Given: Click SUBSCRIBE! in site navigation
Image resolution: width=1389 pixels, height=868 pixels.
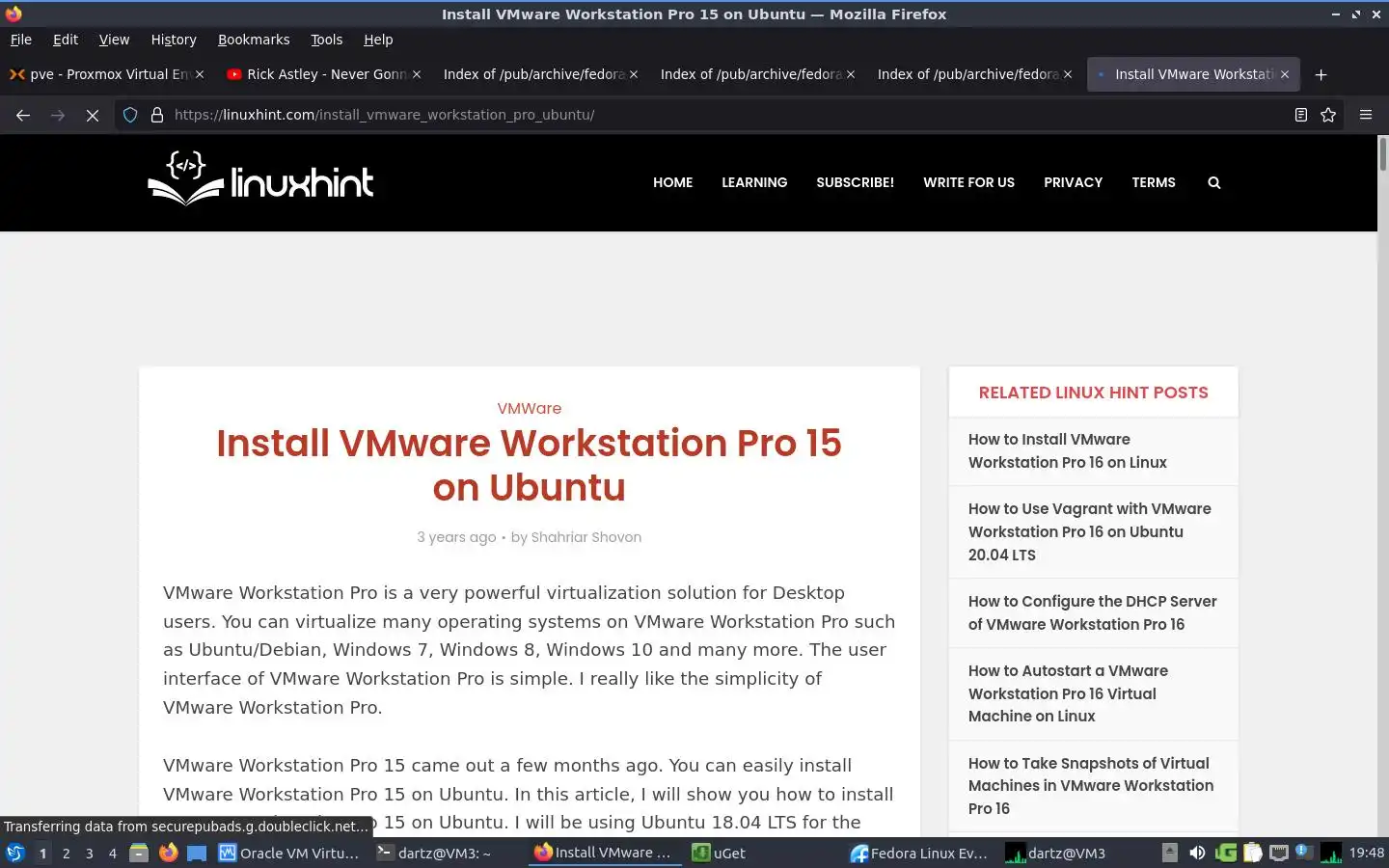Looking at the screenshot, I should point(856,182).
